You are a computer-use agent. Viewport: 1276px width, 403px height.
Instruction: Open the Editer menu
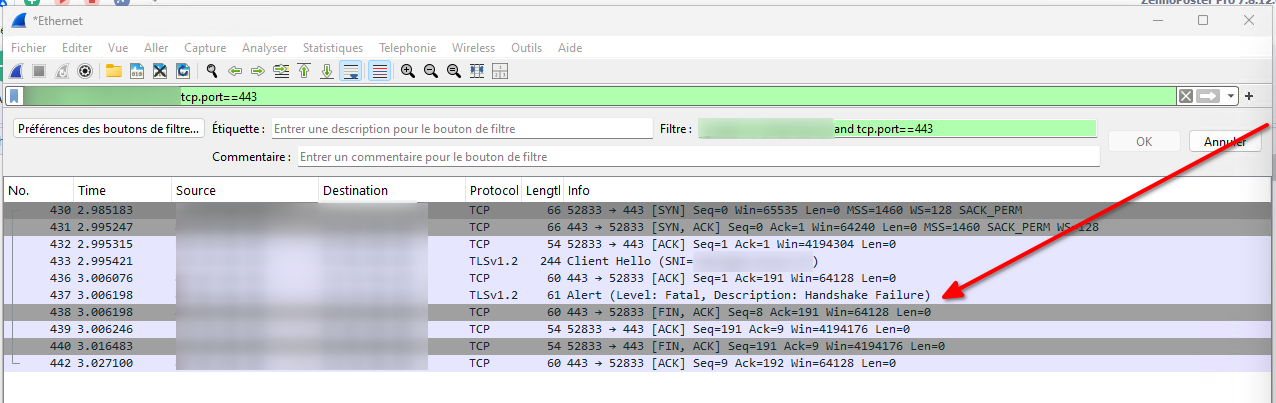click(x=77, y=48)
